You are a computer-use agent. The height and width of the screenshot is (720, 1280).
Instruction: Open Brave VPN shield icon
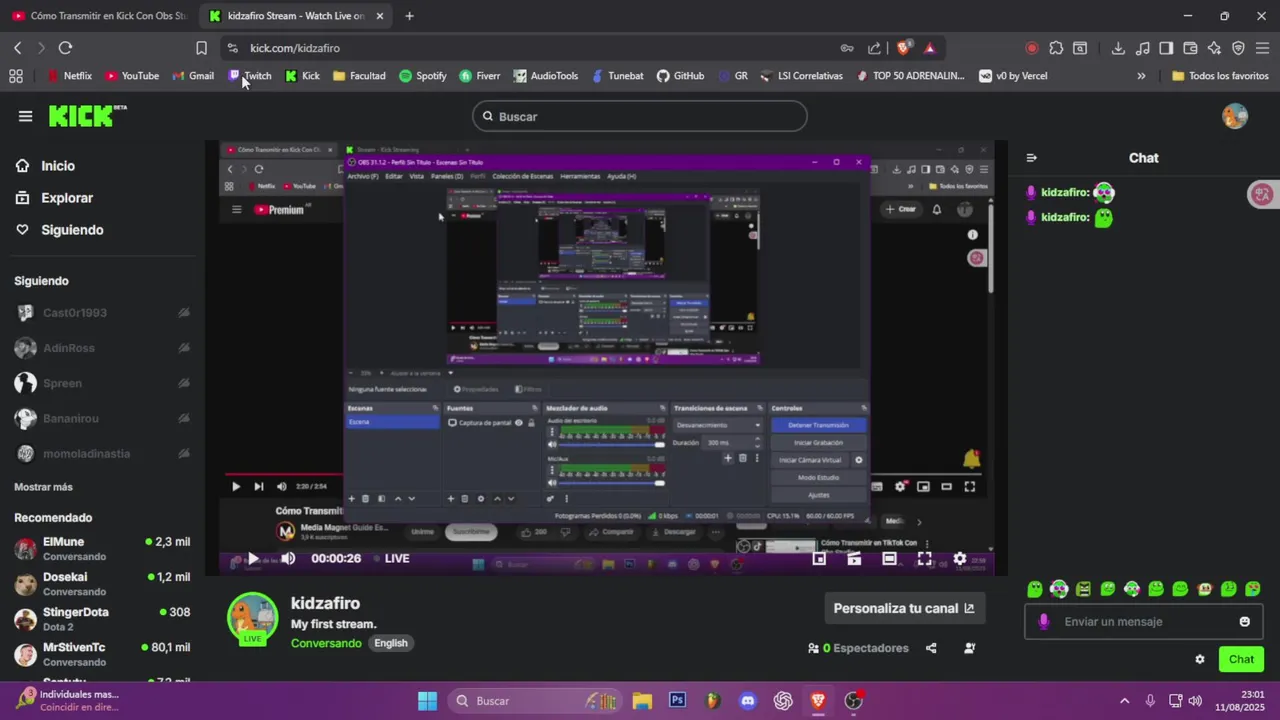pos(1238,48)
